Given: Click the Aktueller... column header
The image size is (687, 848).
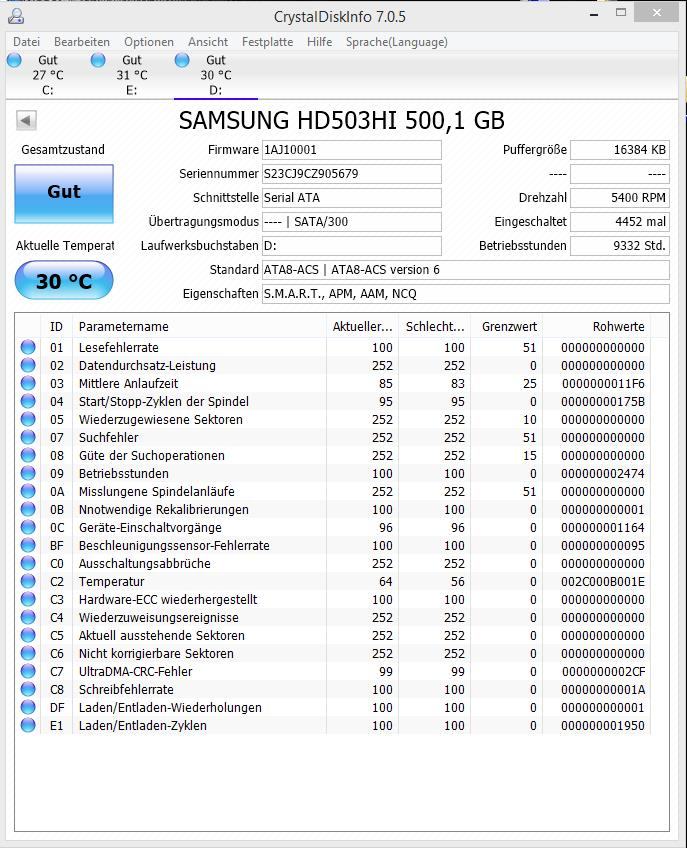Looking at the screenshot, I should coord(362,327).
